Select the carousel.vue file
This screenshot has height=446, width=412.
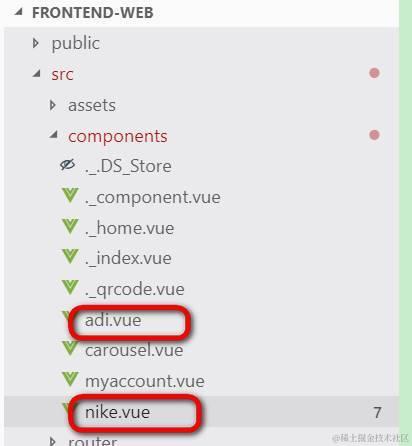tap(134, 350)
